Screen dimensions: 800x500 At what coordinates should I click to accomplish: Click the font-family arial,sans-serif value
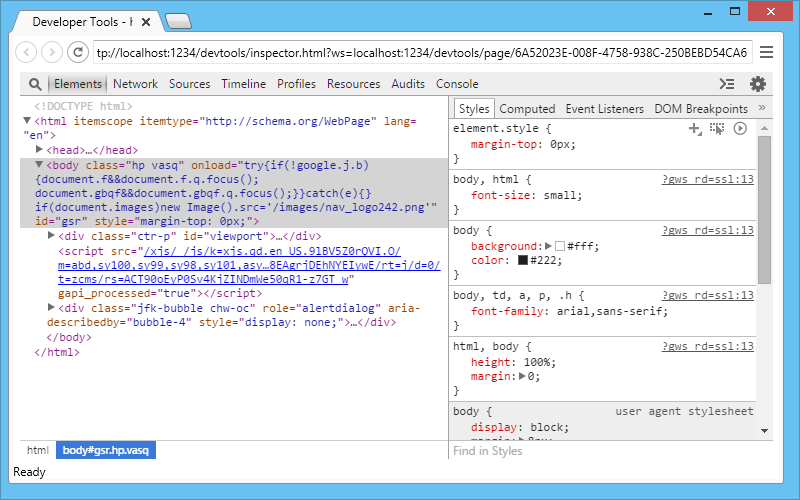[612, 311]
